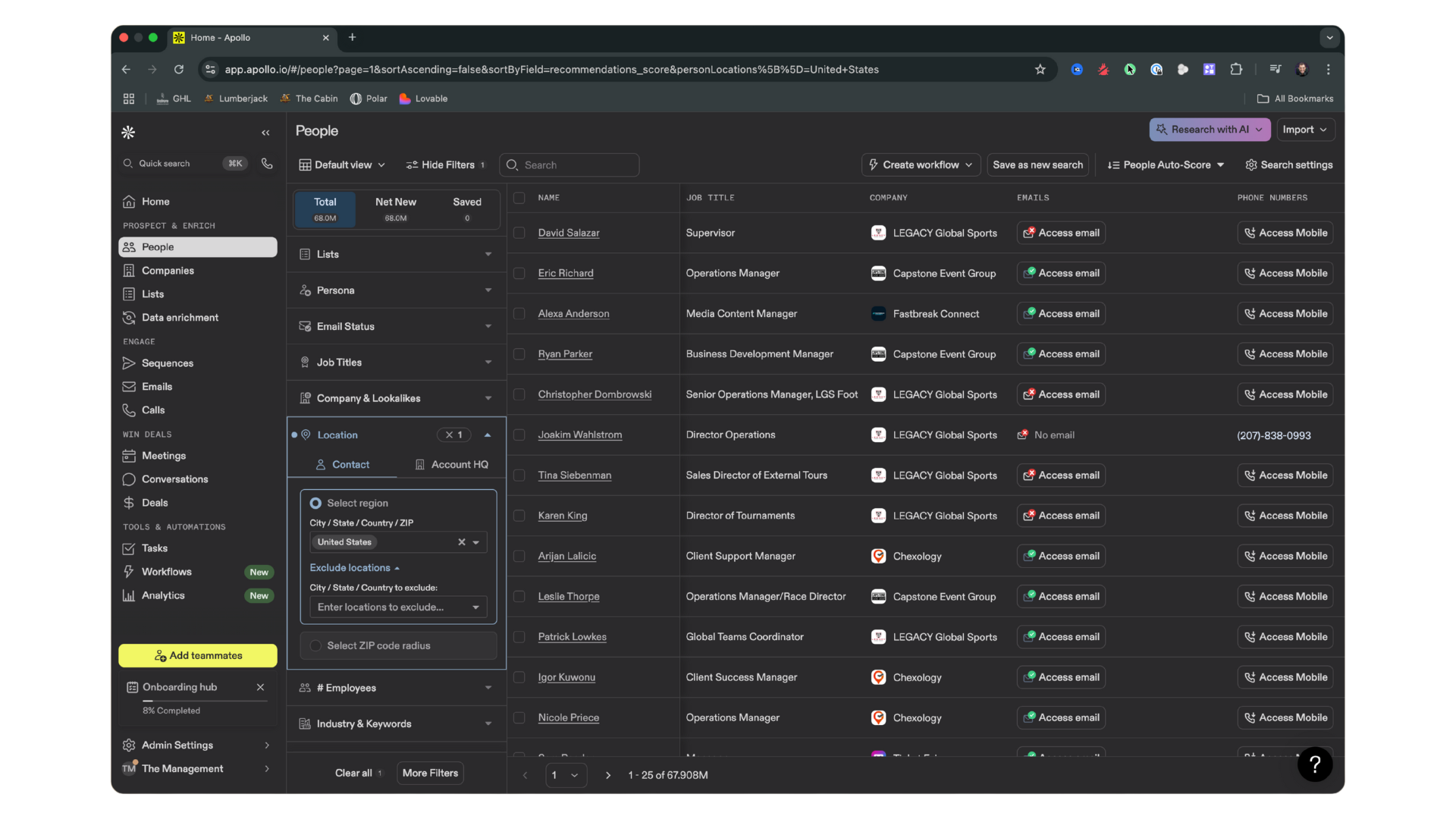
Task: Reload the browser page
Action: point(179,69)
